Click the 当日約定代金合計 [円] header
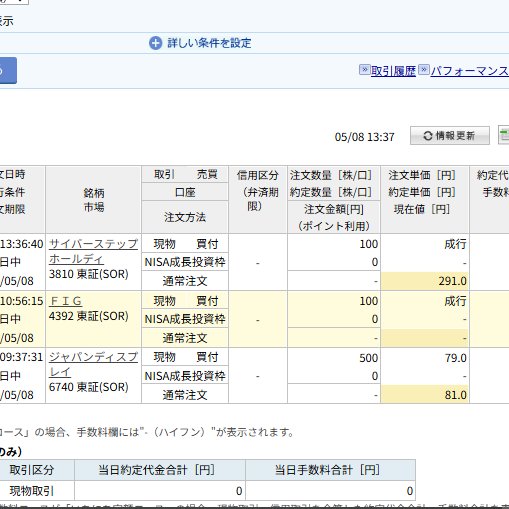 click(x=160, y=470)
